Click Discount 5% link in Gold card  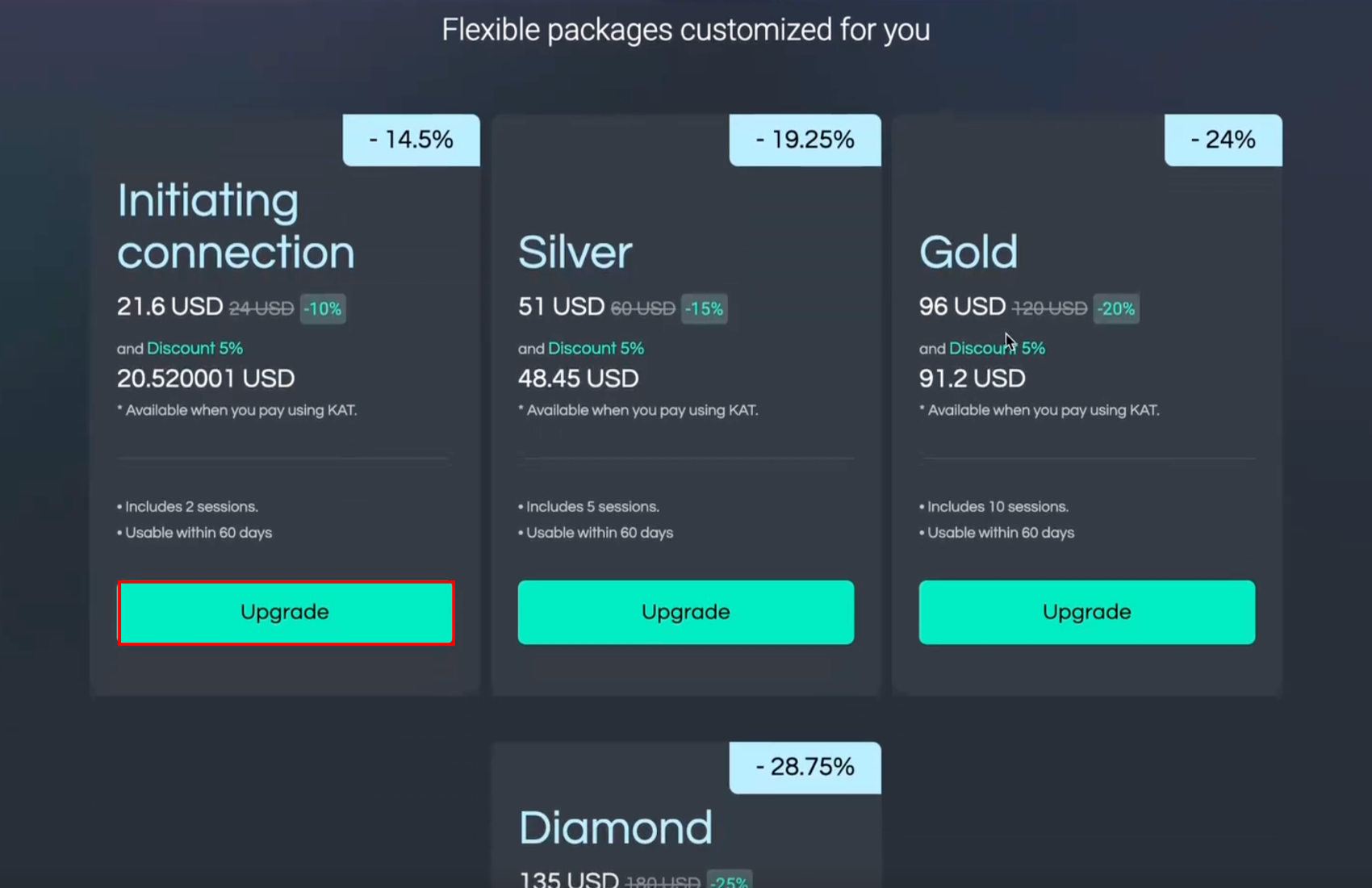click(997, 348)
